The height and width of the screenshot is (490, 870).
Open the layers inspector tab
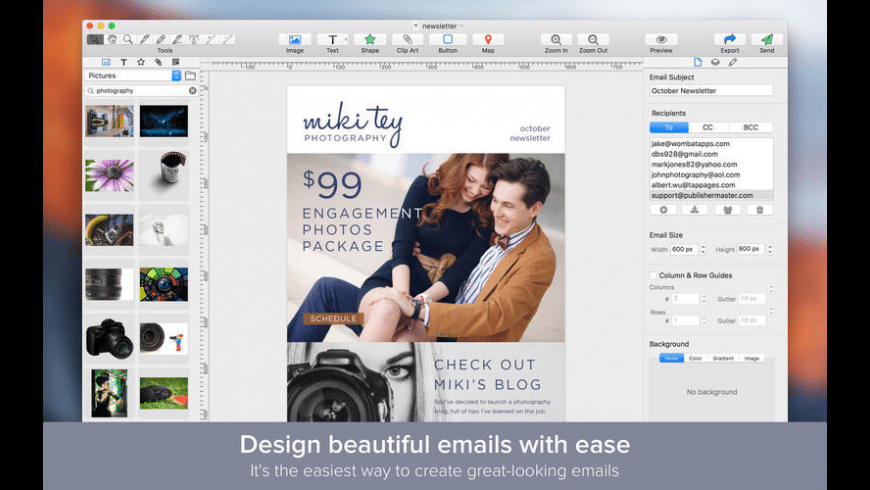click(715, 62)
